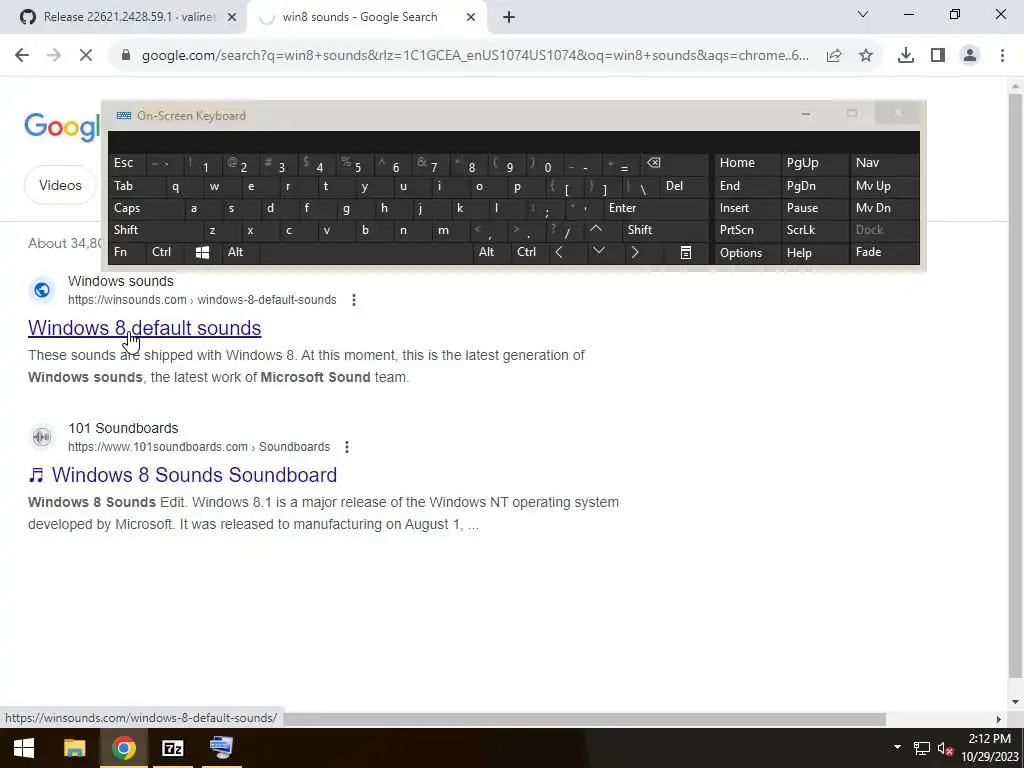Open Chrome downloads icon
The image size is (1024, 768).
[905, 56]
